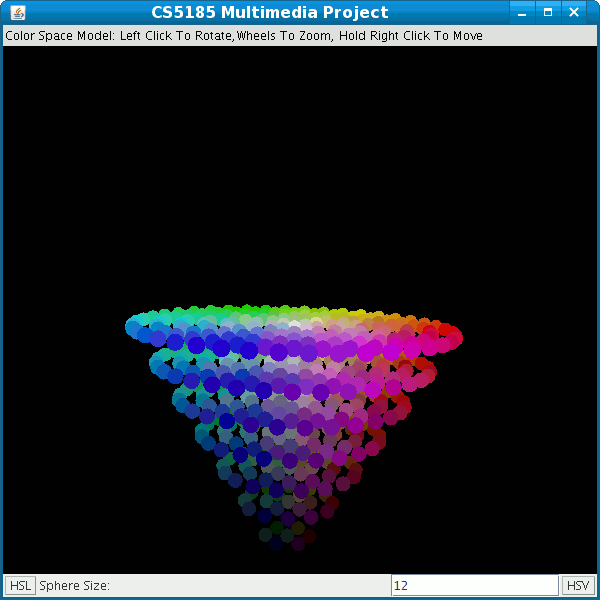Click the Sphere Size input field
Image resolution: width=600 pixels, height=600 pixels.
tap(474, 585)
